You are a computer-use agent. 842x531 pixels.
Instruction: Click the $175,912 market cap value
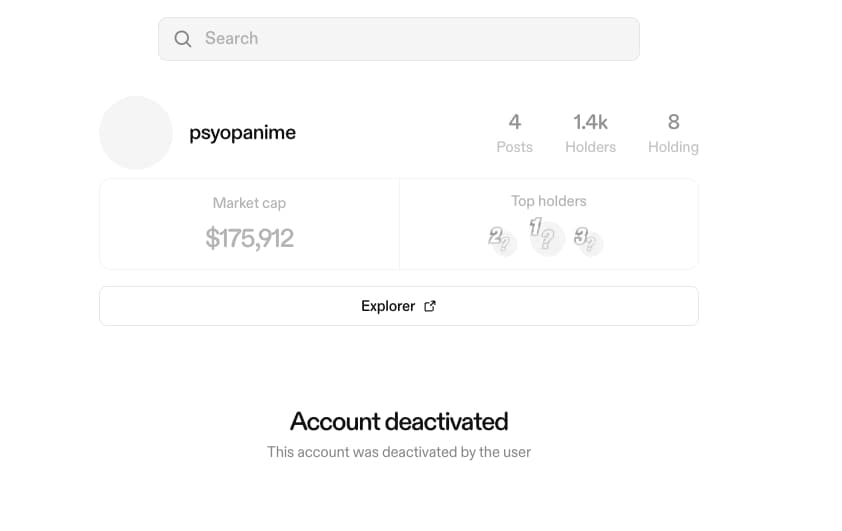tap(249, 238)
